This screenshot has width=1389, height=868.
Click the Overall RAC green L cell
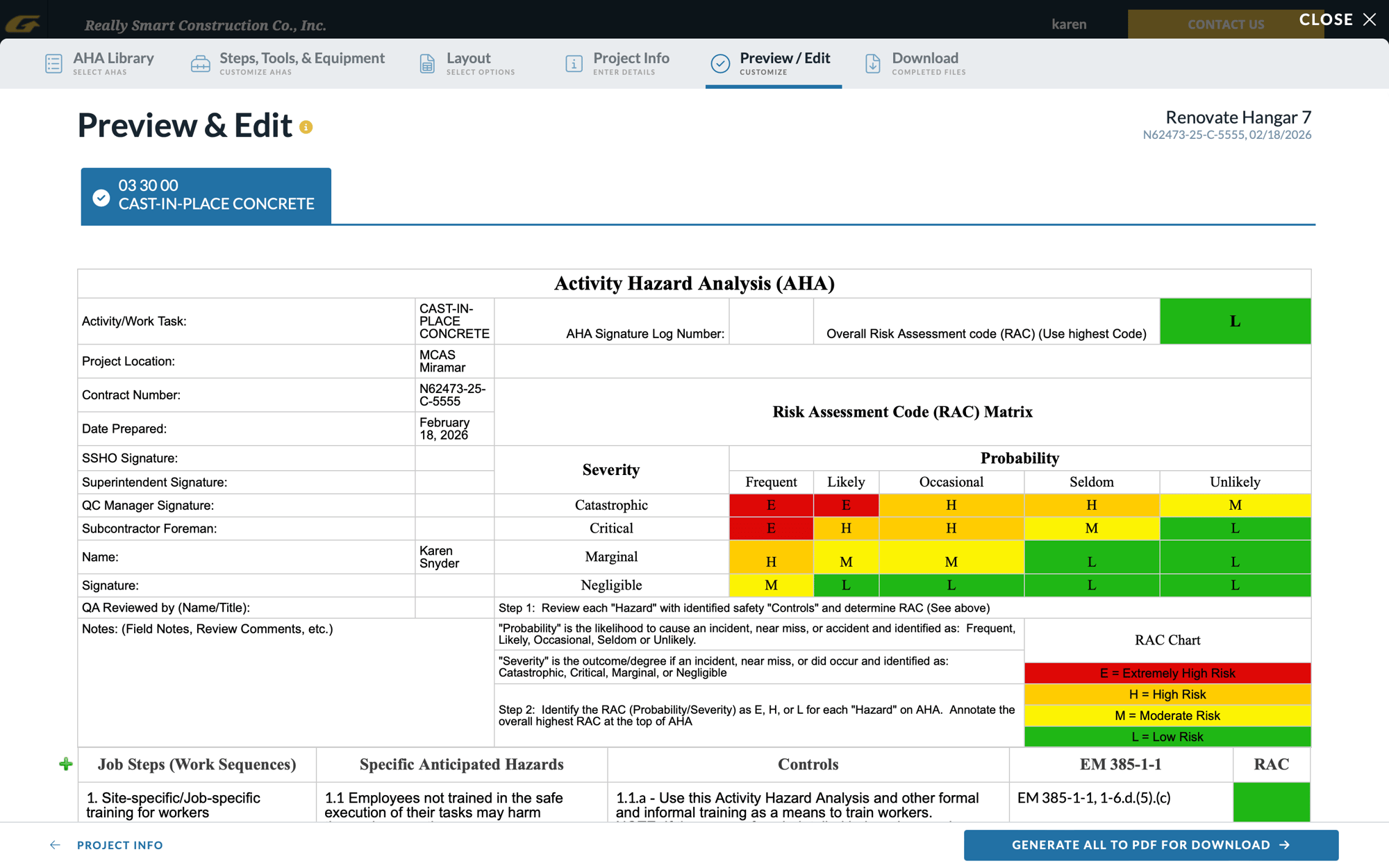click(x=1235, y=321)
